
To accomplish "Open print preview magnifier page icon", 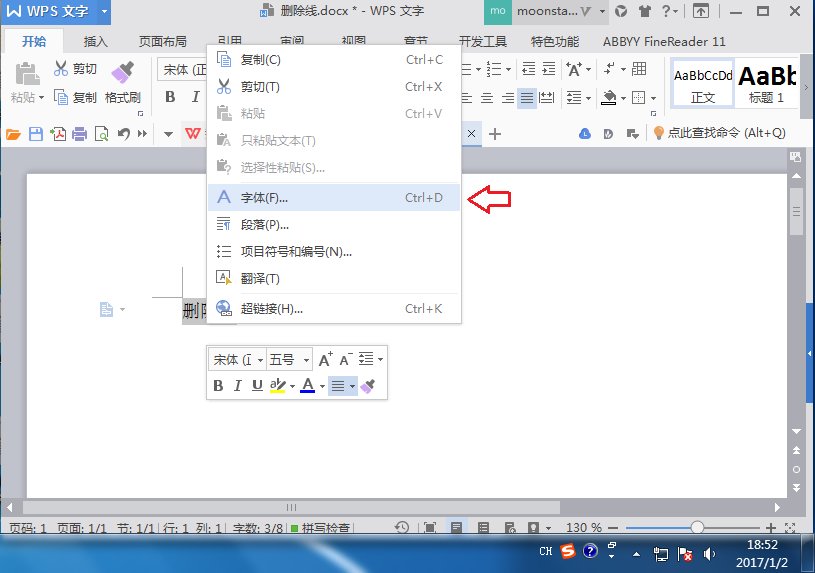I will click(101, 134).
